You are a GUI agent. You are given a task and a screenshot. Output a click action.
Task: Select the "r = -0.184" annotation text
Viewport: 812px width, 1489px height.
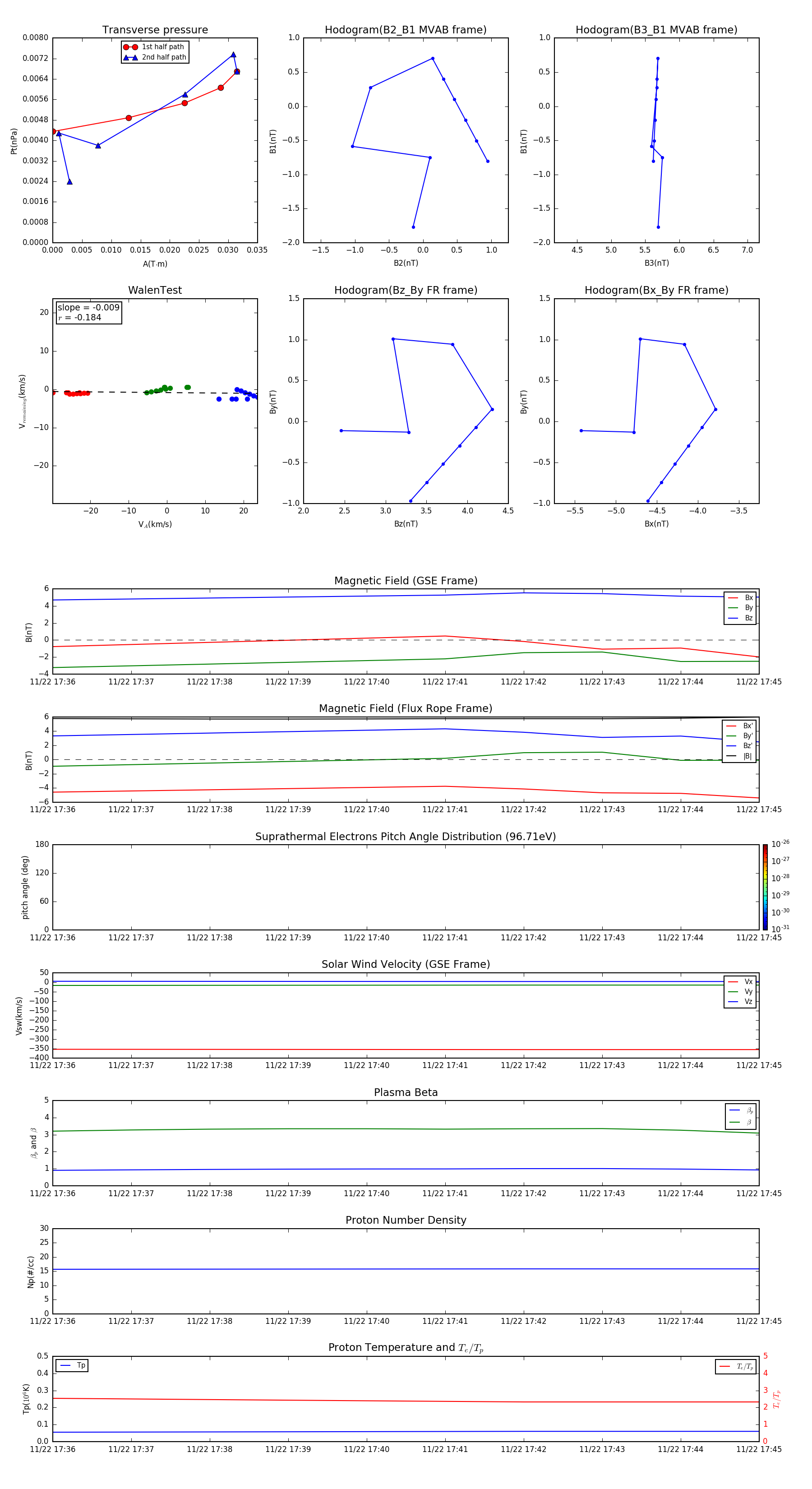[x=80, y=317]
